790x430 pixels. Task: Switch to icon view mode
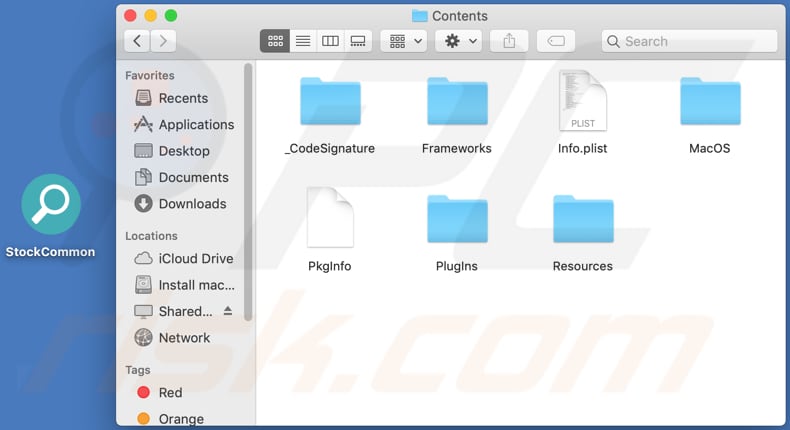(275, 41)
